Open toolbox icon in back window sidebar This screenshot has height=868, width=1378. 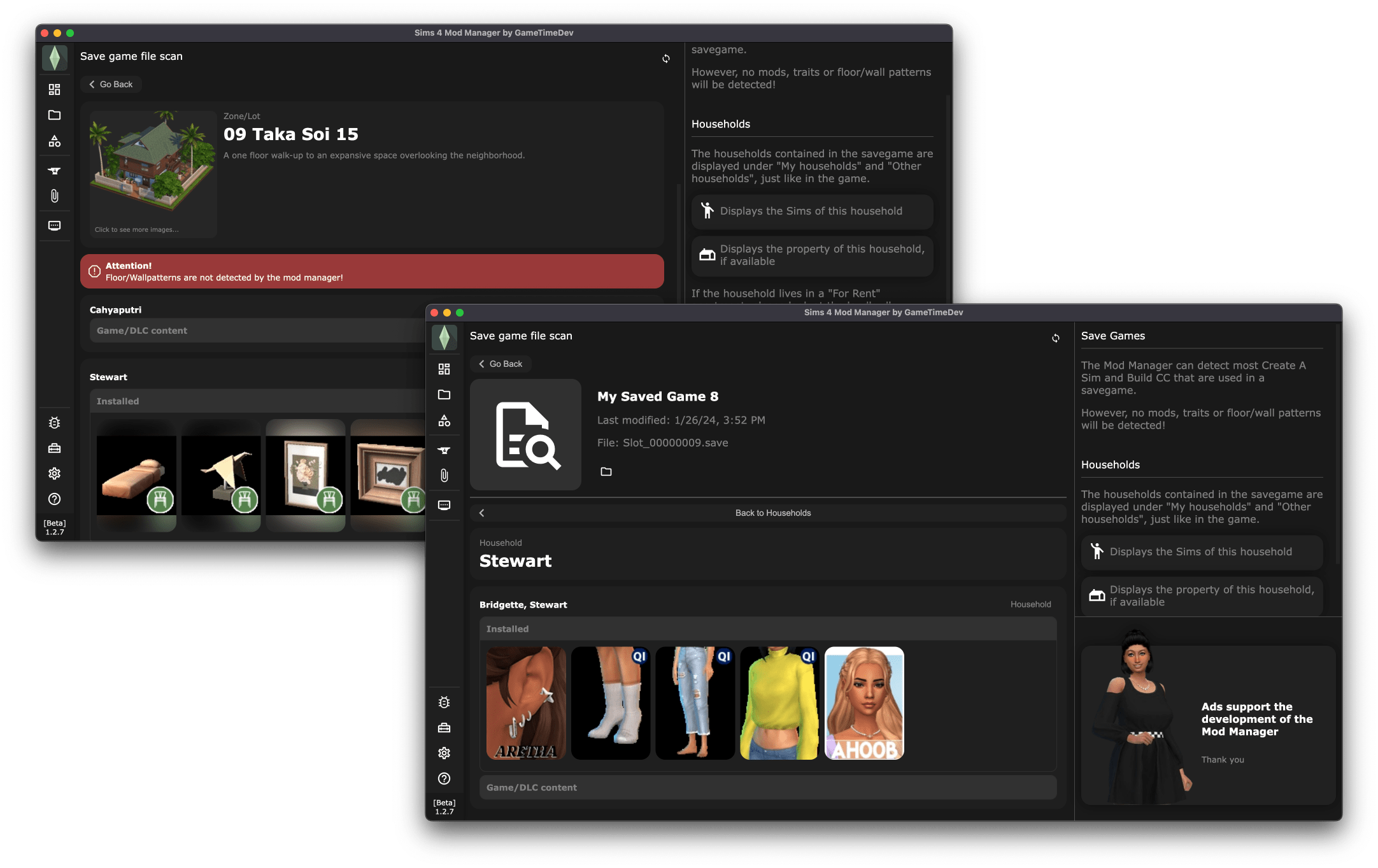(54, 448)
